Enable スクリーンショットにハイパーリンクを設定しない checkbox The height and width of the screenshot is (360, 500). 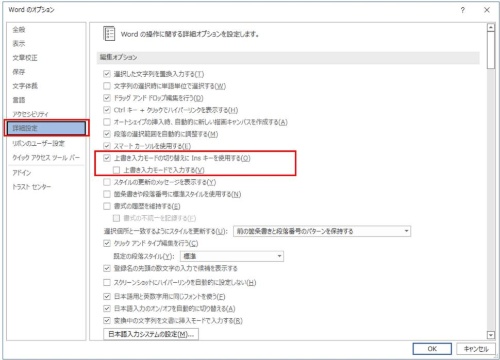107,283
